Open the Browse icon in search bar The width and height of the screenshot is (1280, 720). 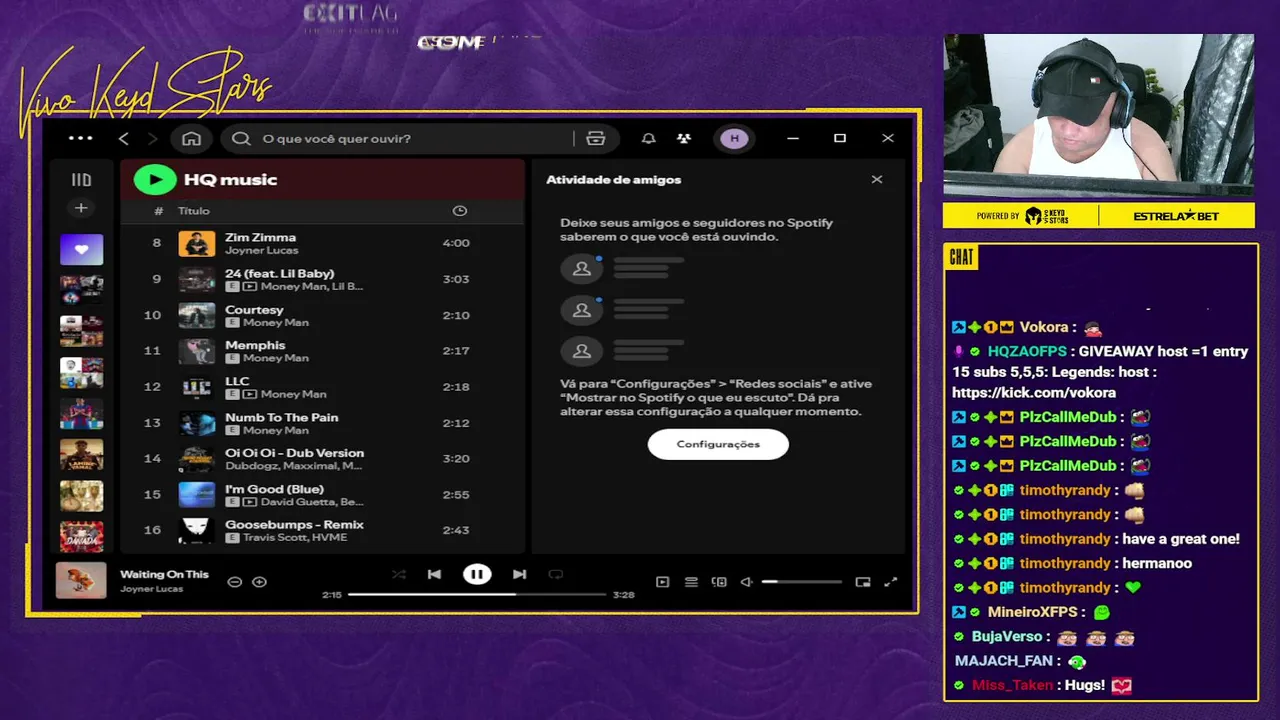pyautogui.click(x=596, y=138)
